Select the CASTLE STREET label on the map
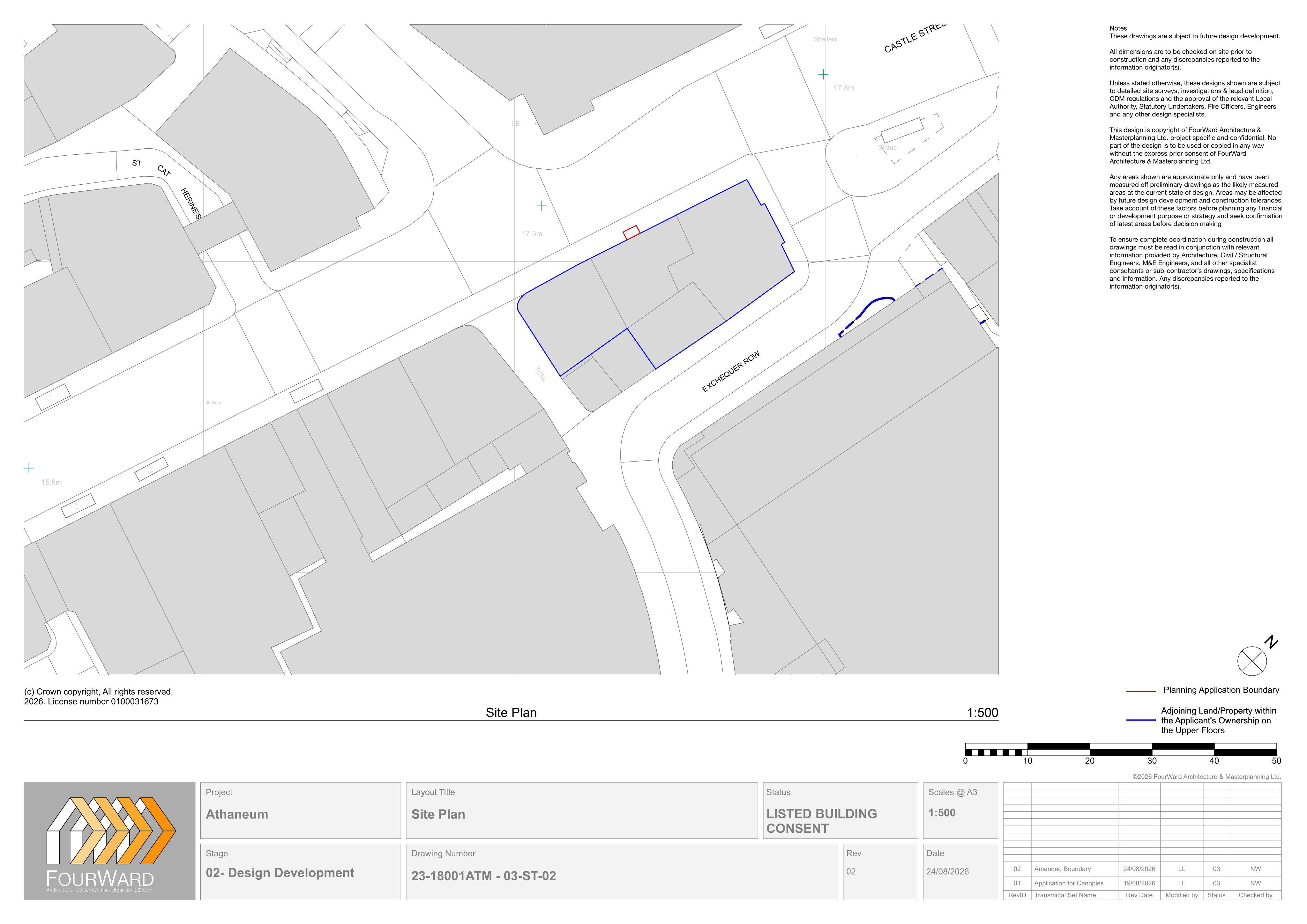Screen dimensions: 1307x924 (x=915, y=39)
